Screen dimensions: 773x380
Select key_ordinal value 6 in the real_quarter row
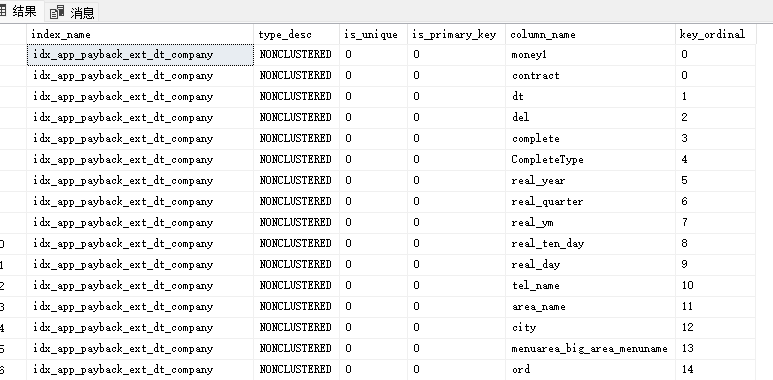pos(715,202)
